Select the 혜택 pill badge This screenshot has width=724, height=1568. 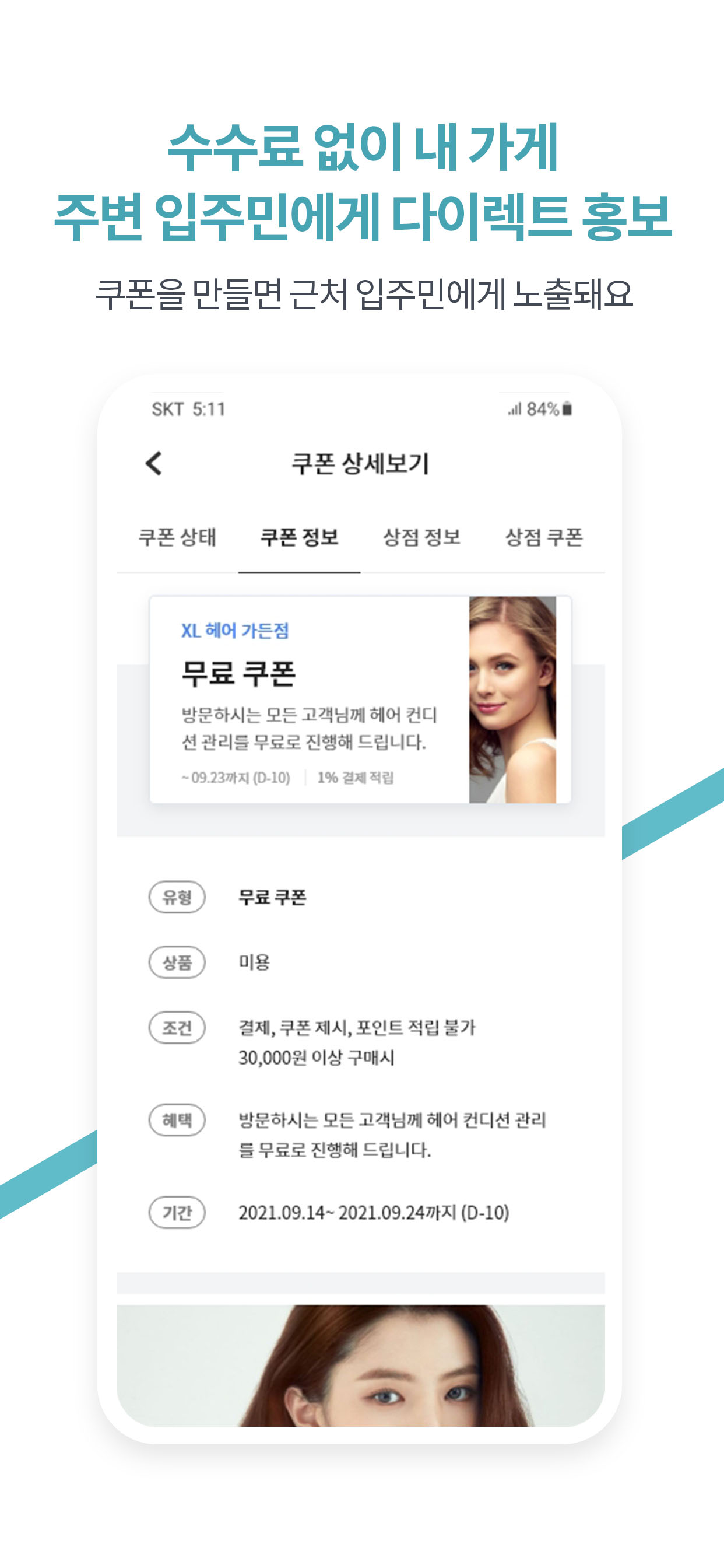pyautogui.click(x=177, y=1120)
